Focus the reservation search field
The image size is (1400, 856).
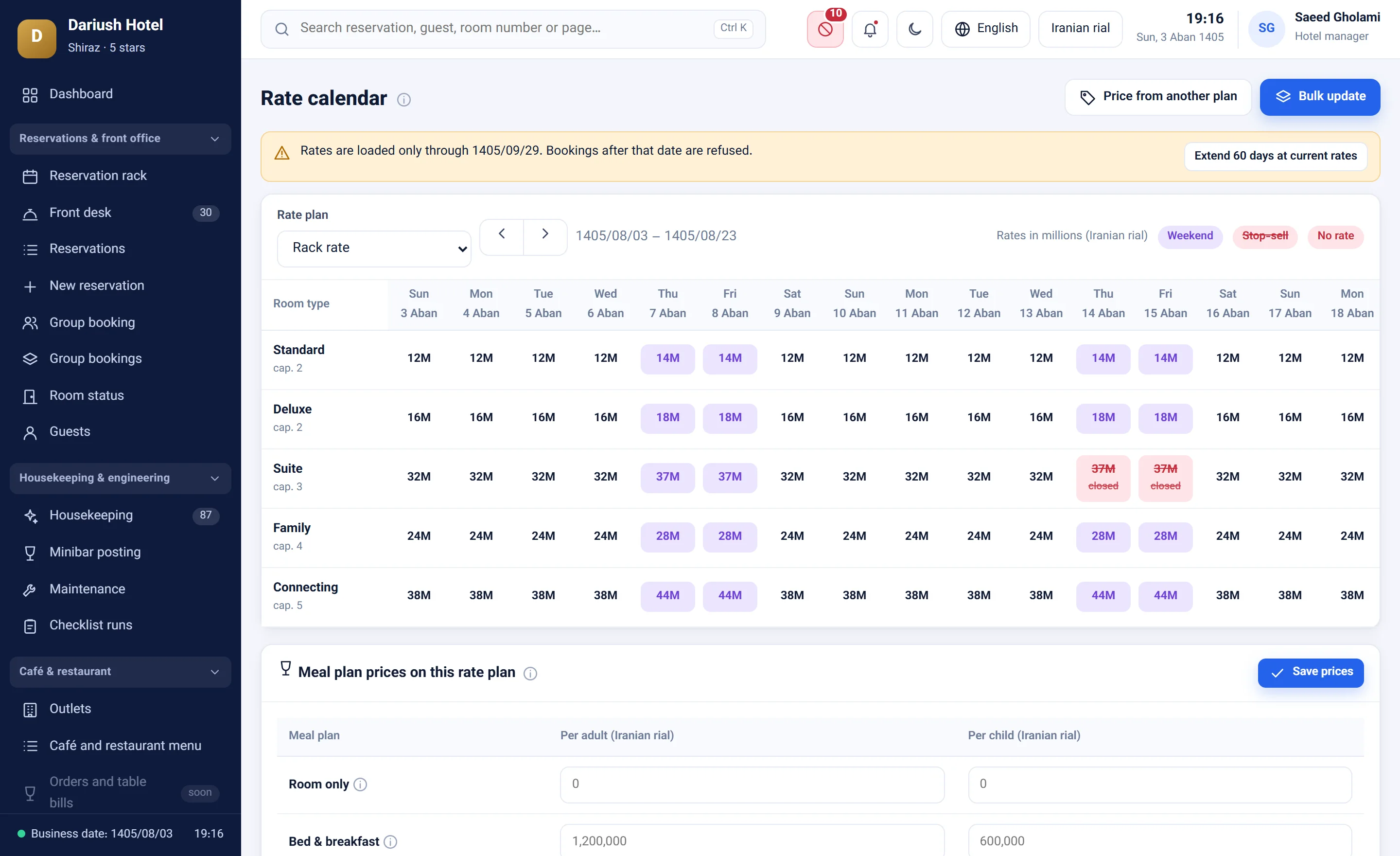512,29
